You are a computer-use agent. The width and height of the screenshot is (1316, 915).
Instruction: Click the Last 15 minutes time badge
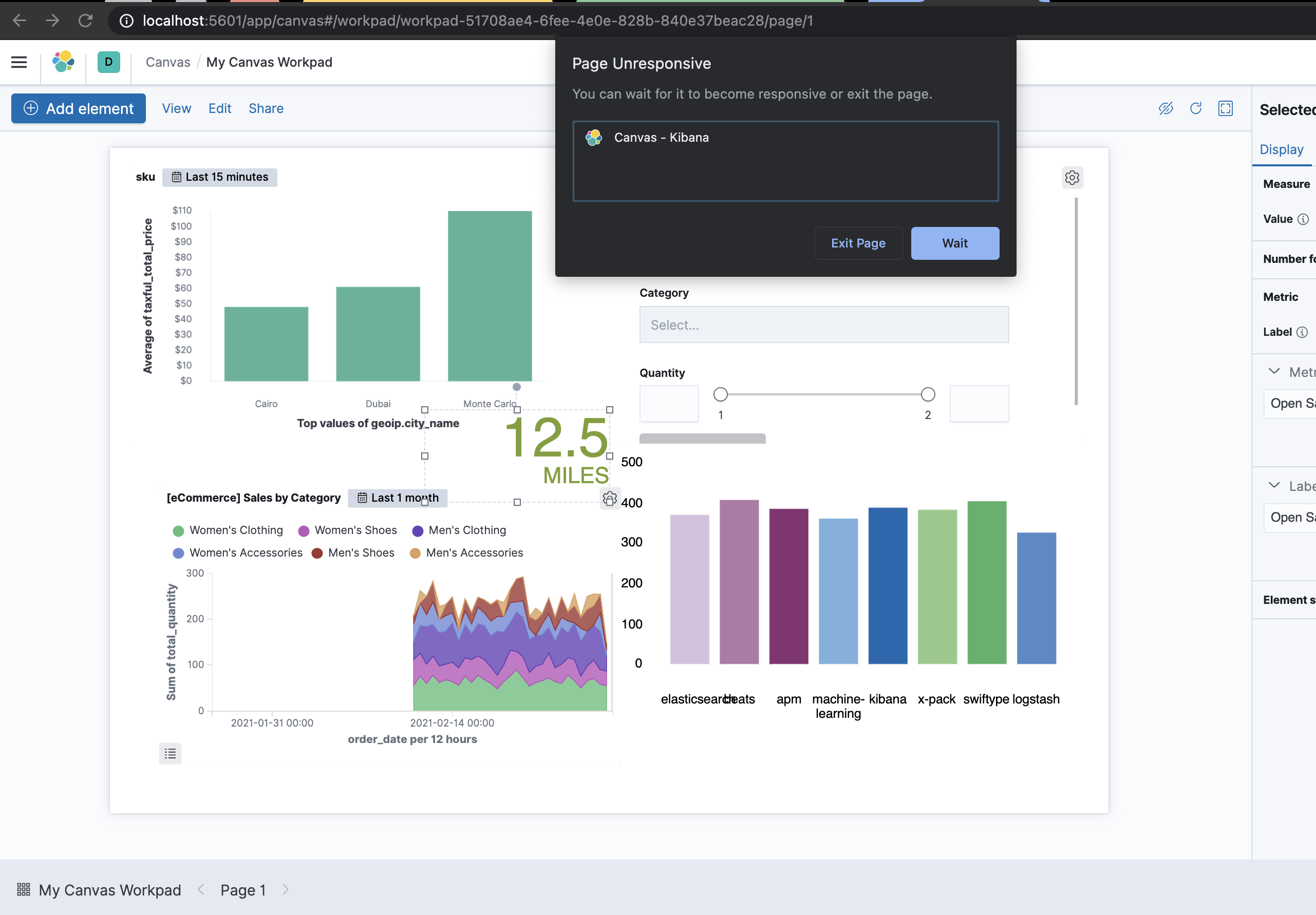point(220,177)
